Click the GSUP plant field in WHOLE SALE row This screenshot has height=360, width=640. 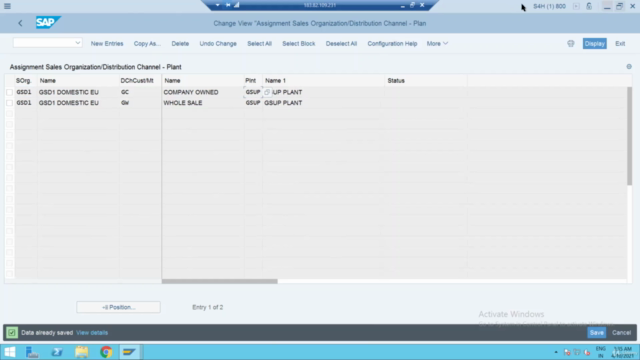pyautogui.click(x=253, y=103)
